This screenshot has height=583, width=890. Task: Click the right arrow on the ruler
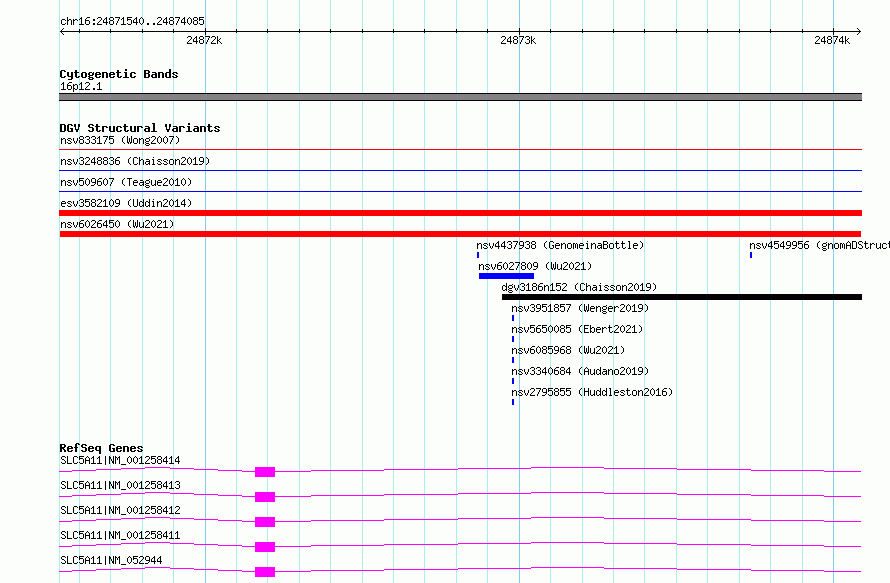point(859,31)
